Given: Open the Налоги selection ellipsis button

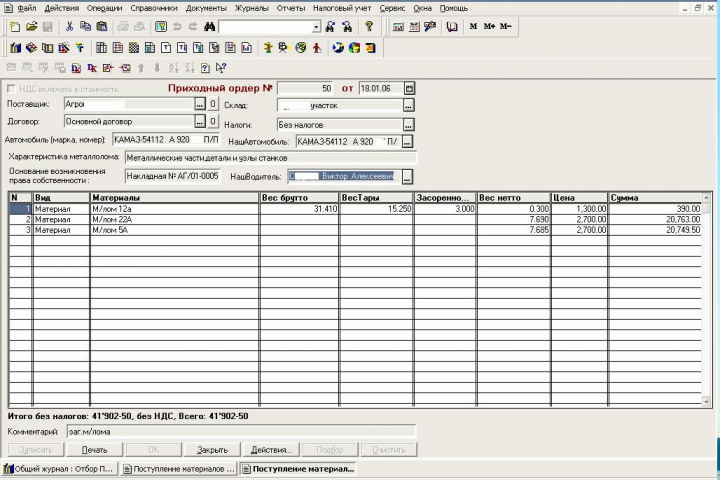Looking at the screenshot, I should pyautogui.click(x=408, y=124).
